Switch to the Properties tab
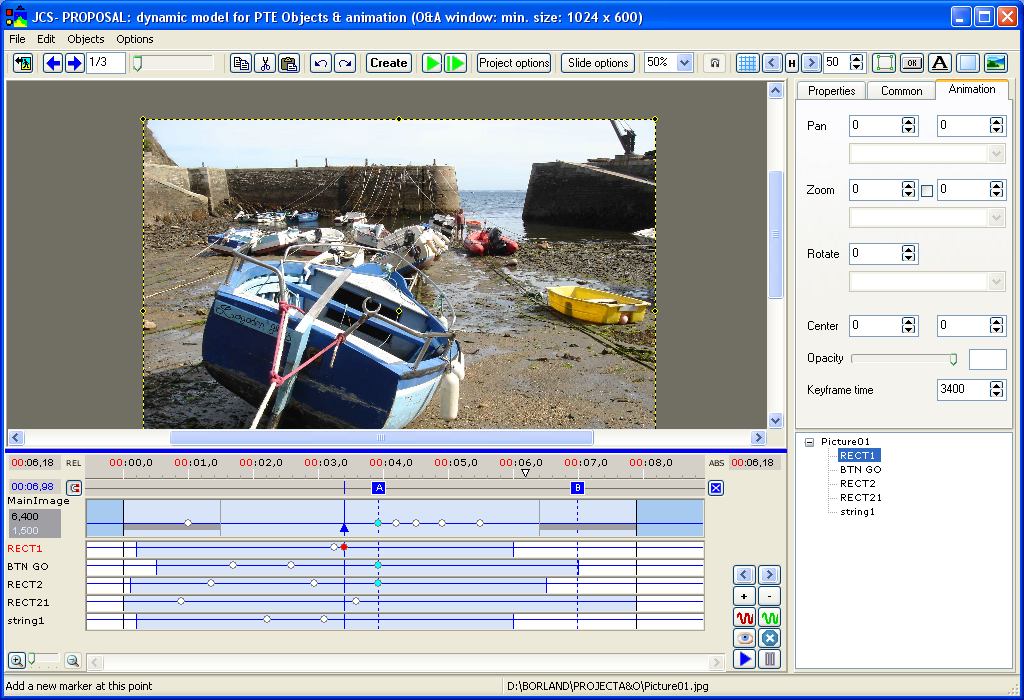This screenshot has width=1024, height=700. point(831,90)
